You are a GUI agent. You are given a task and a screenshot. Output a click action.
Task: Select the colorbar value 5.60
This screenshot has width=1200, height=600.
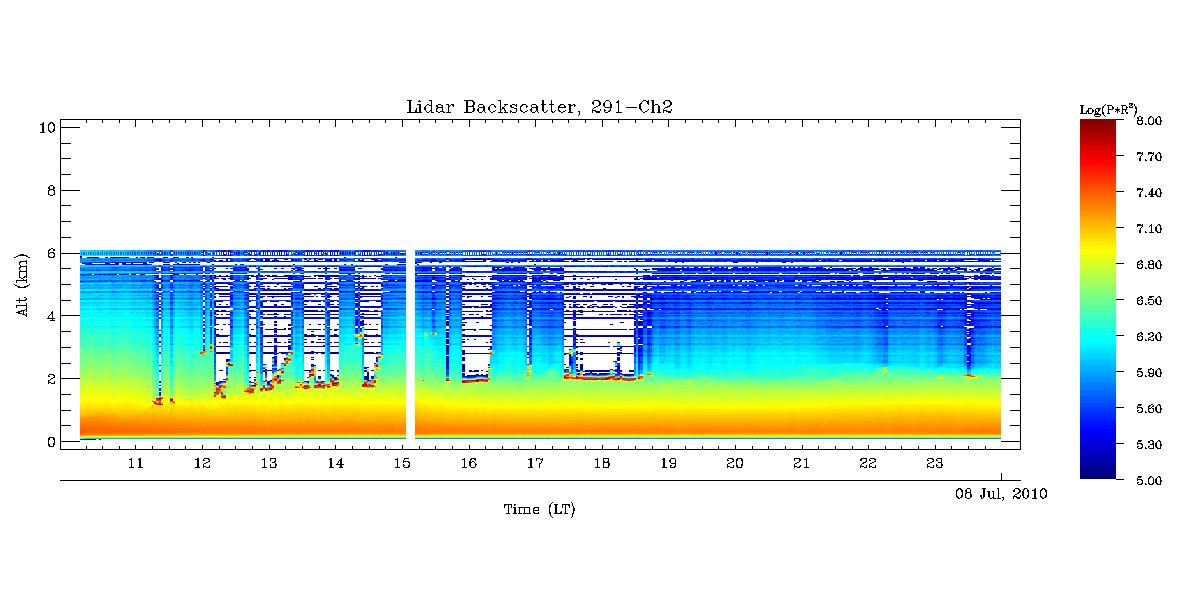click(x=1149, y=409)
